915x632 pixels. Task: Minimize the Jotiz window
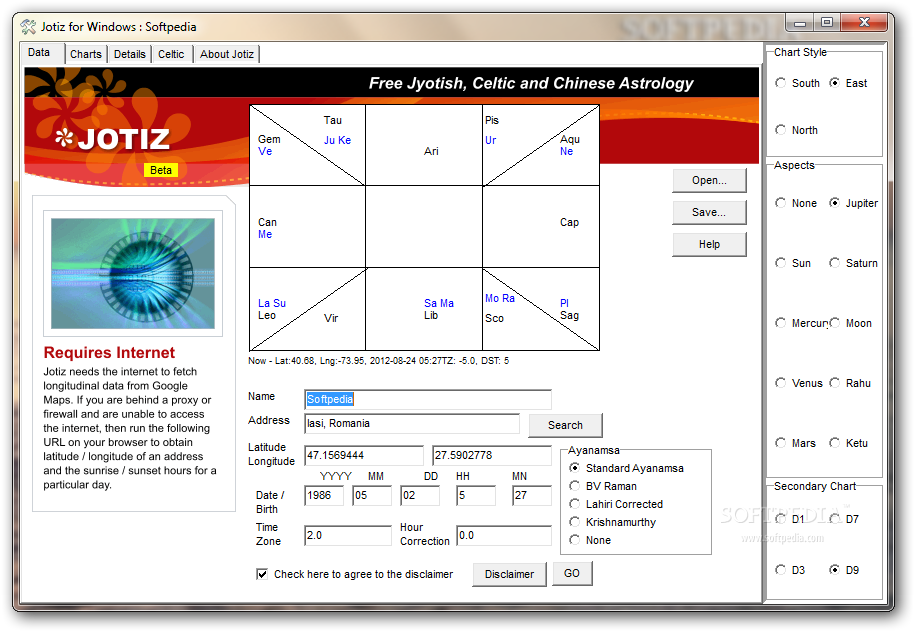click(799, 23)
